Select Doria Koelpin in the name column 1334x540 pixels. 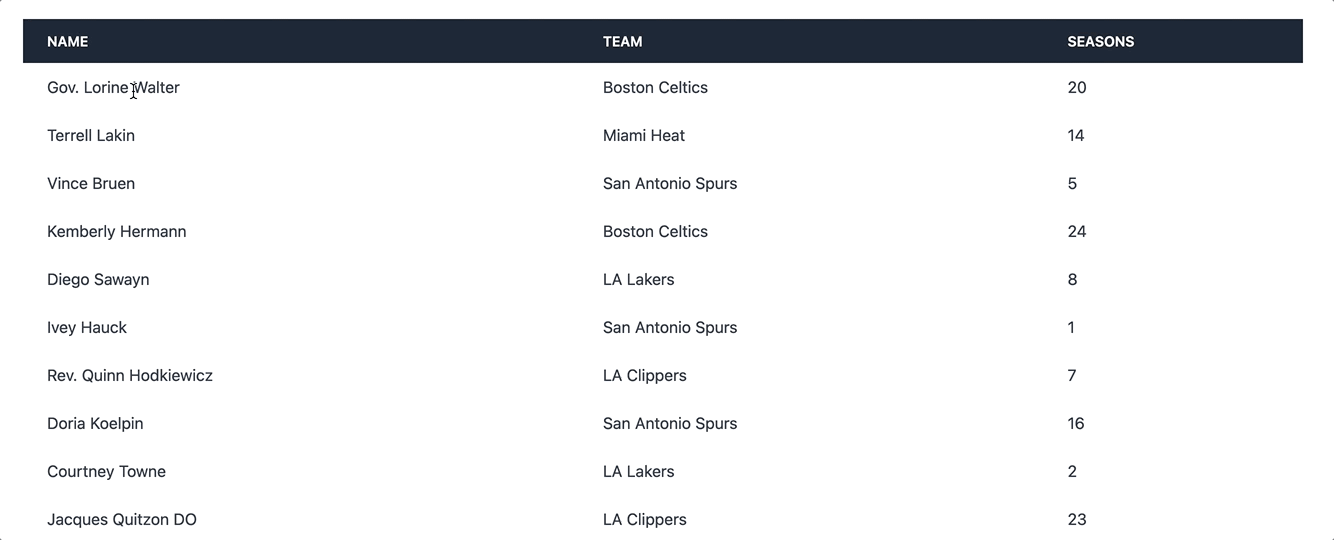[x=95, y=424]
